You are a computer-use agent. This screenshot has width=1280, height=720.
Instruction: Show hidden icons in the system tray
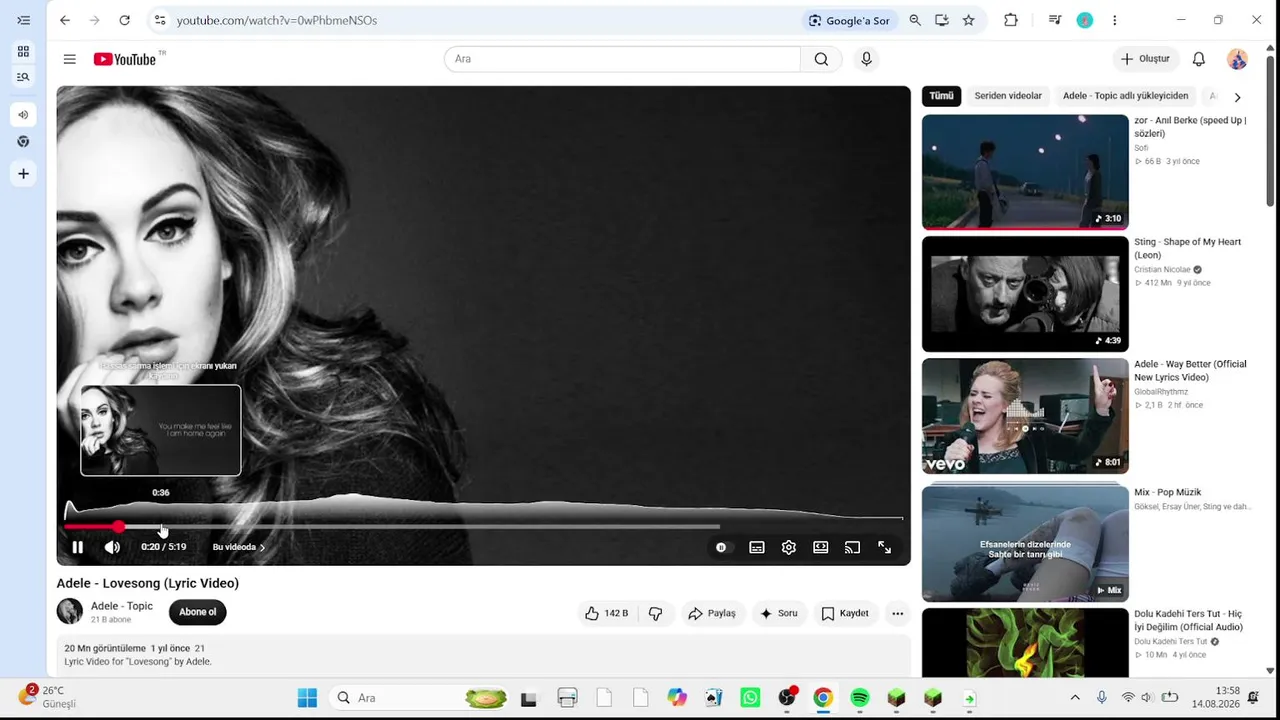coord(1075,698)
